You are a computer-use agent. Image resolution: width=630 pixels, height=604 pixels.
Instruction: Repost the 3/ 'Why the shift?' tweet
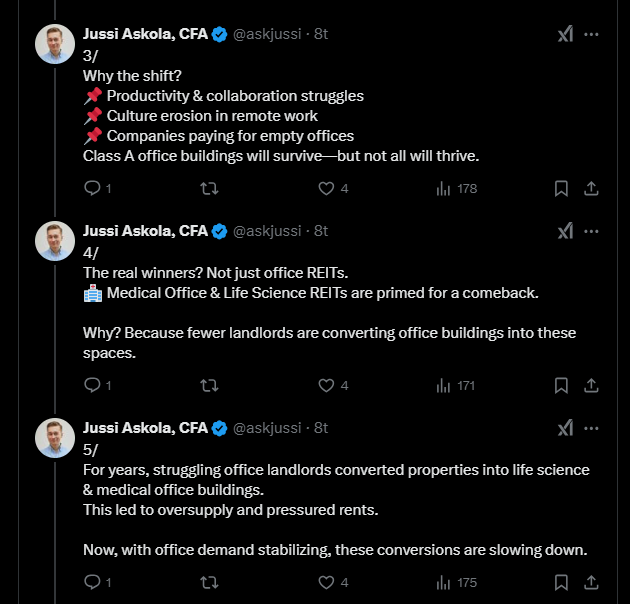[209, 188]
